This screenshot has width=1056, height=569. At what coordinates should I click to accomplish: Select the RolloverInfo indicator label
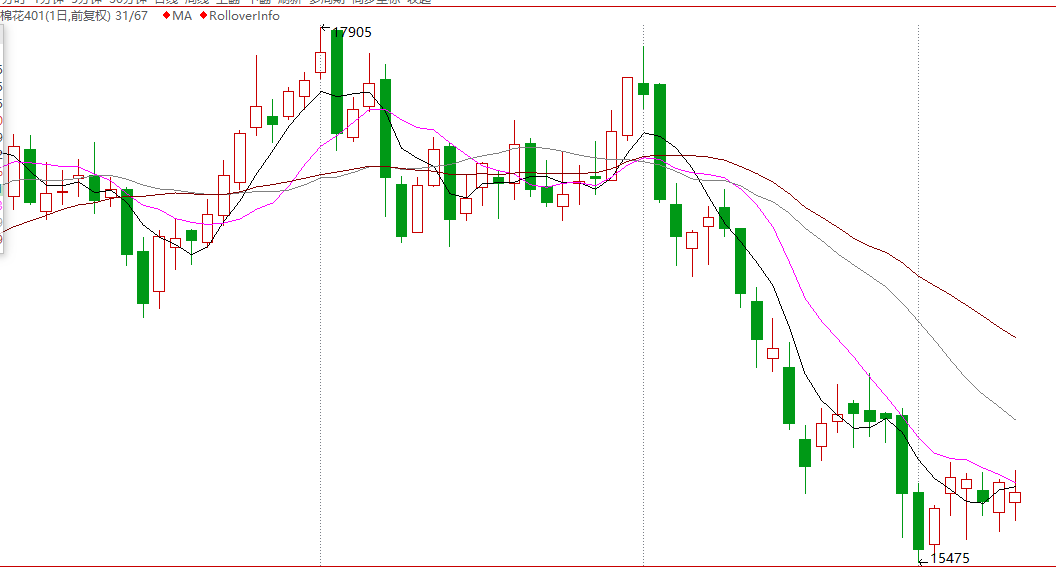244,15
